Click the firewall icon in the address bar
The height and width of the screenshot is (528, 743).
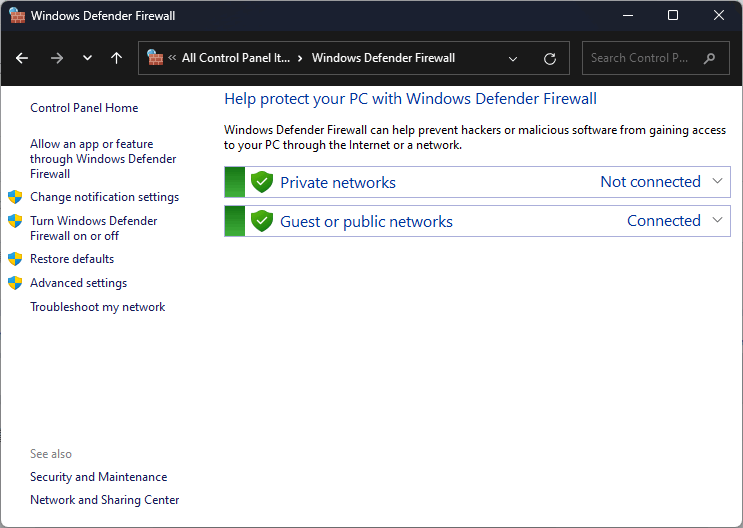(x=155, y=58)
